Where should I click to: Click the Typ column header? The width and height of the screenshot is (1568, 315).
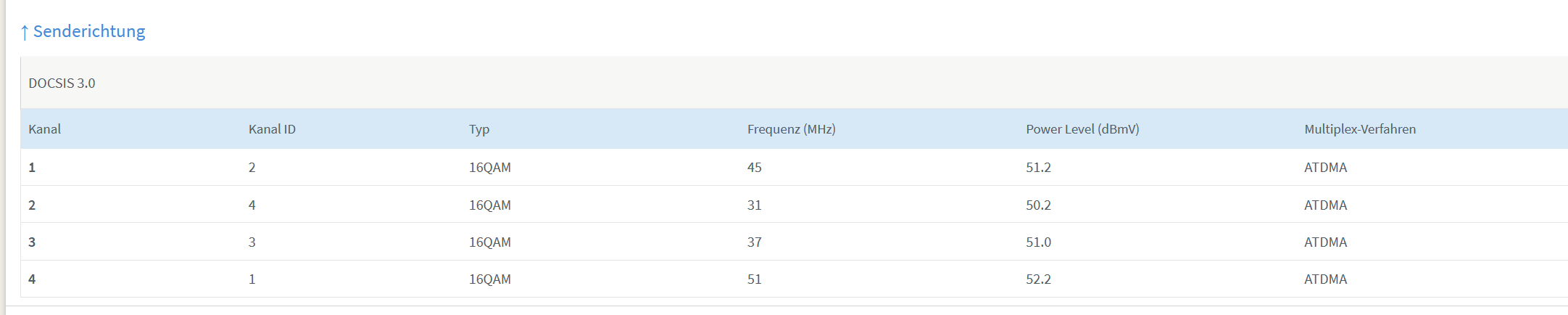tap(479, 129)
